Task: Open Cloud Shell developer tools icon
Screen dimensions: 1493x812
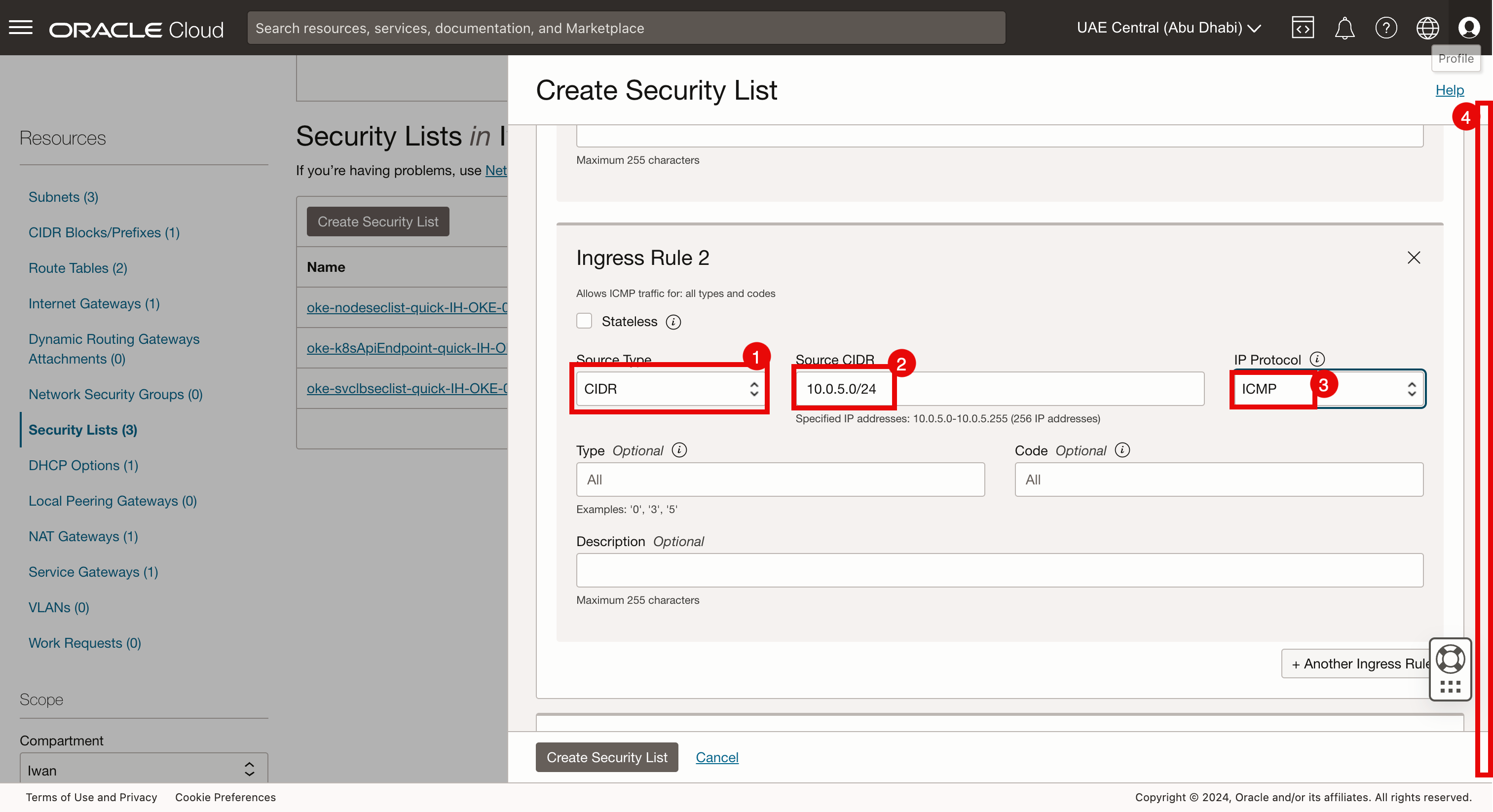Action: [x=1303, y=27]
